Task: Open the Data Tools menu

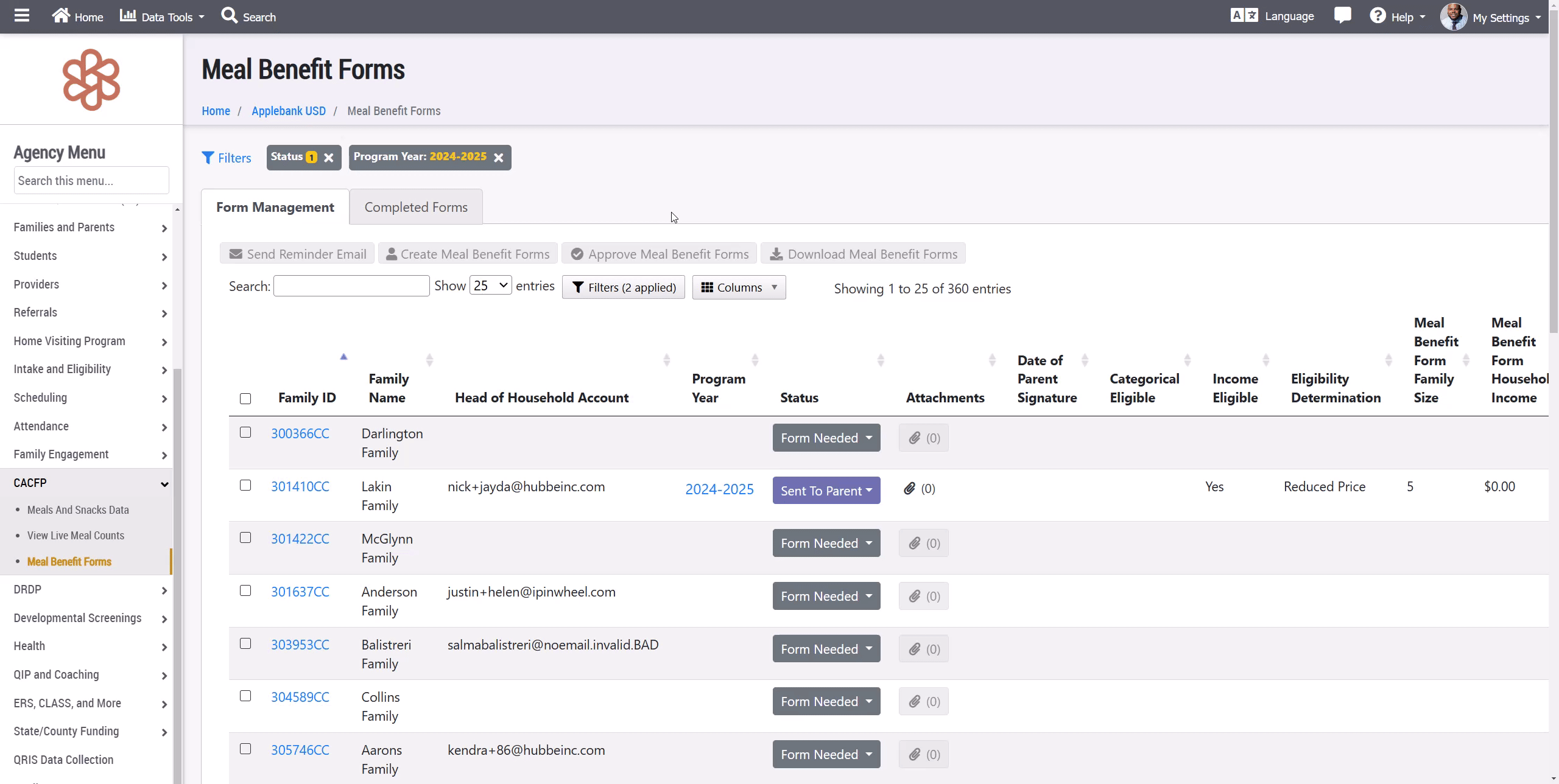Action: click(162, 17)
